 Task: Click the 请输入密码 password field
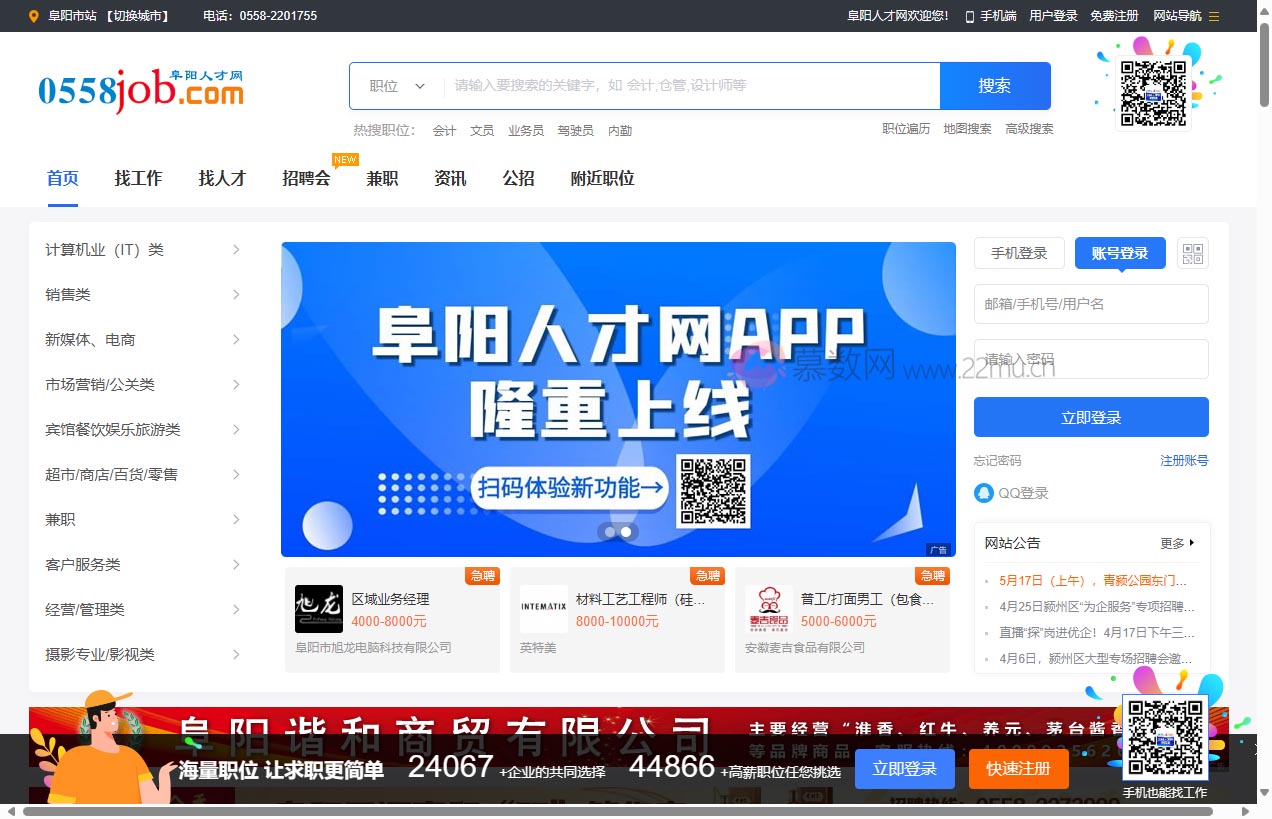point(1090,359)
